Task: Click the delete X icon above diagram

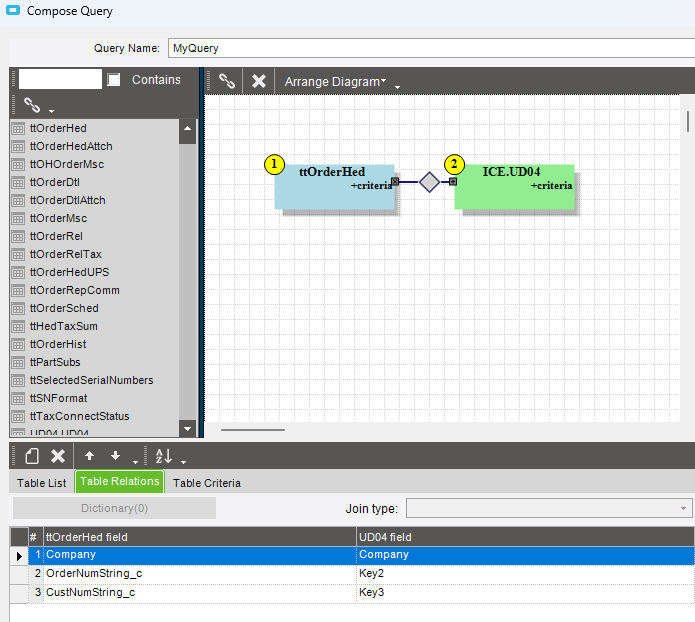Action: [x=258, y=81]
